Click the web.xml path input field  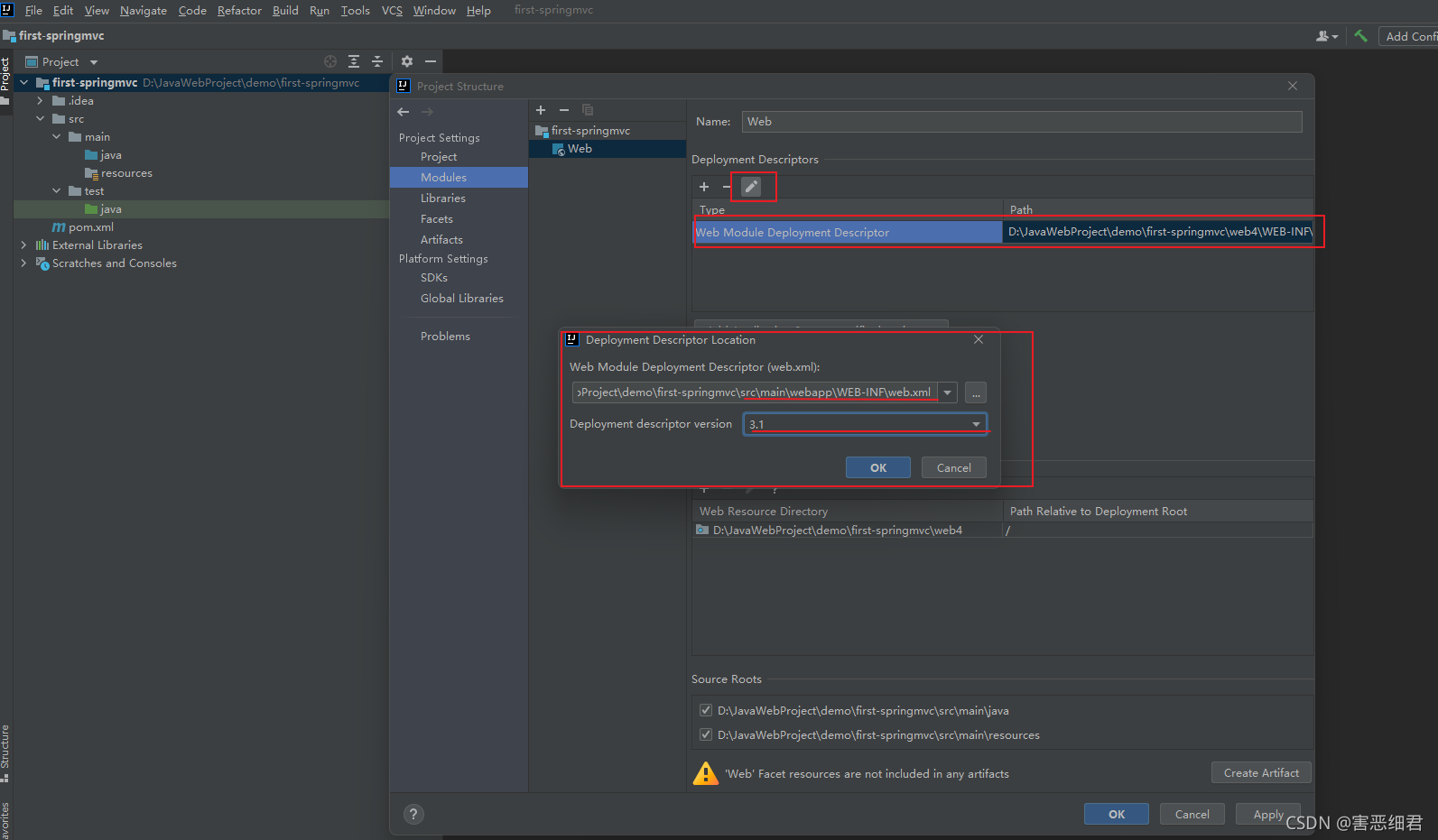pos(755,392)
